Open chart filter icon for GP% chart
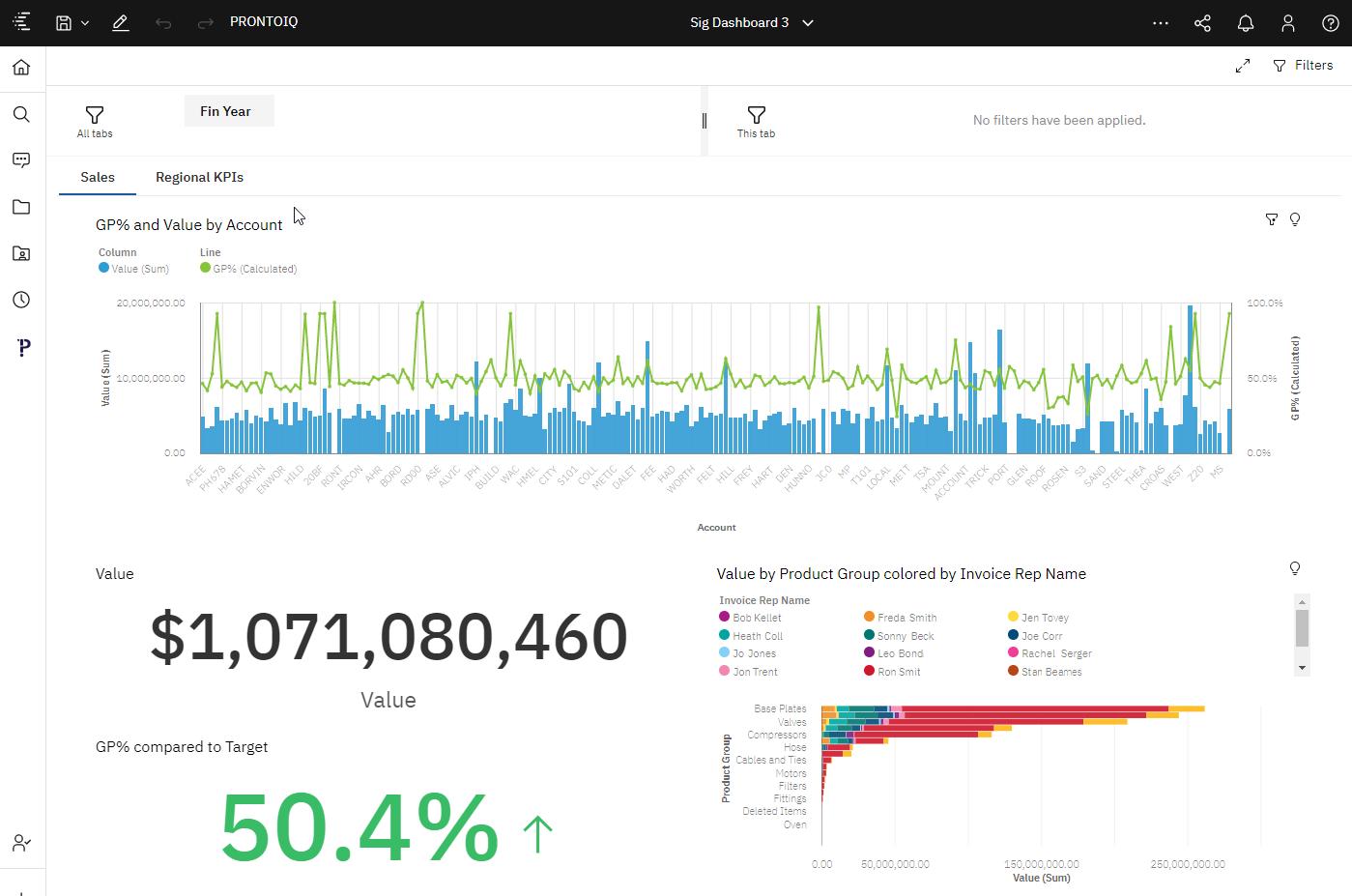The image size is (1352, 896). (x=1272, y=220)
